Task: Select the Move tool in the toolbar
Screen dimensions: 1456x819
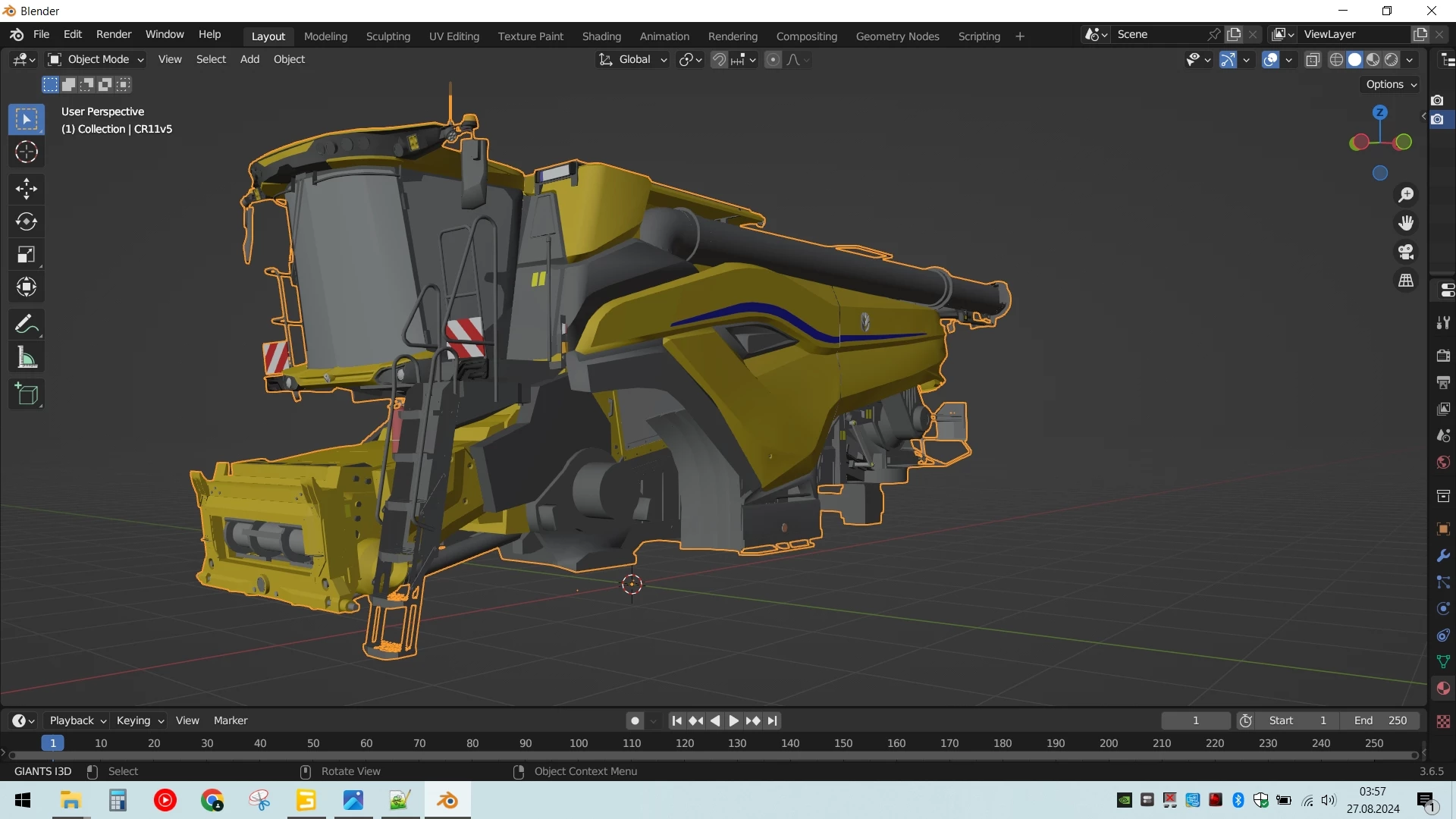Action: point(27,188)
